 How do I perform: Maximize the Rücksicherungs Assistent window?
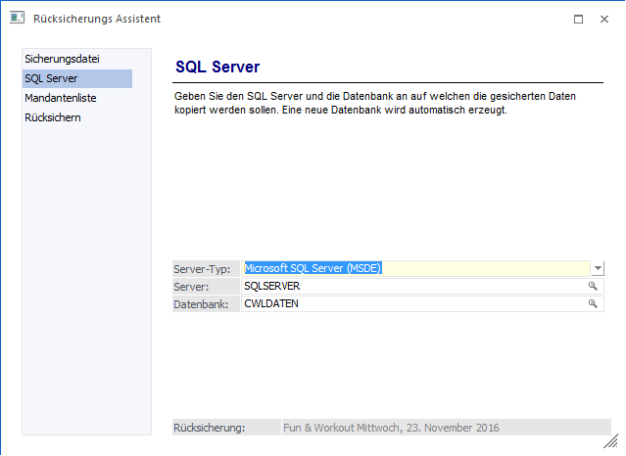578,19
